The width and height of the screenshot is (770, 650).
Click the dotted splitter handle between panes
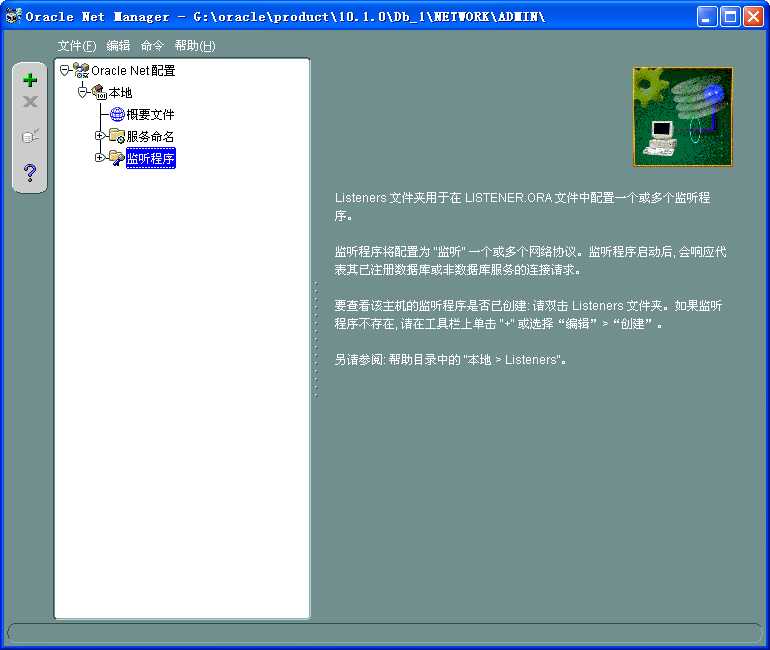coord(316,339)
